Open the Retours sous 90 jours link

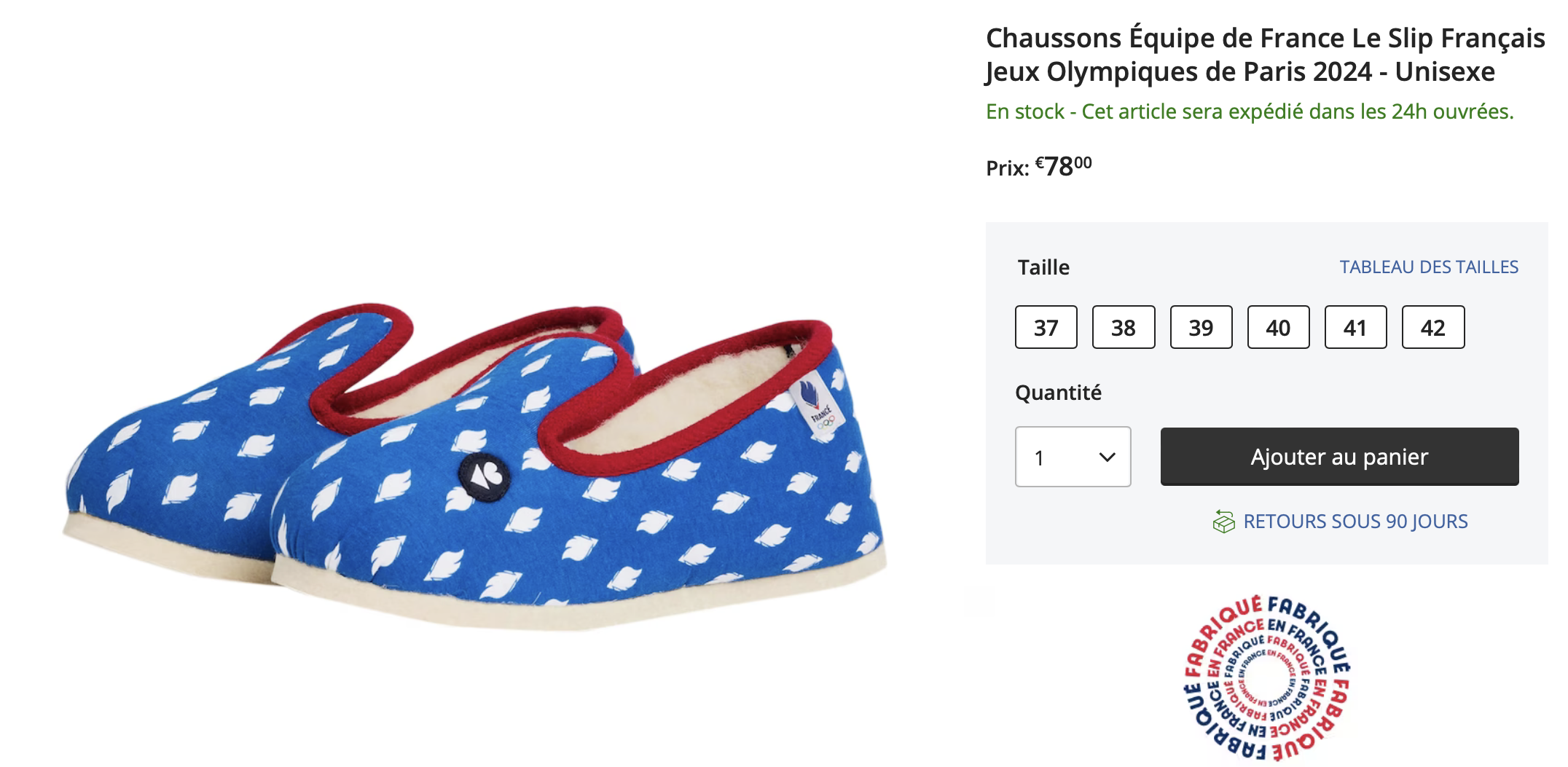(1355, 522)
